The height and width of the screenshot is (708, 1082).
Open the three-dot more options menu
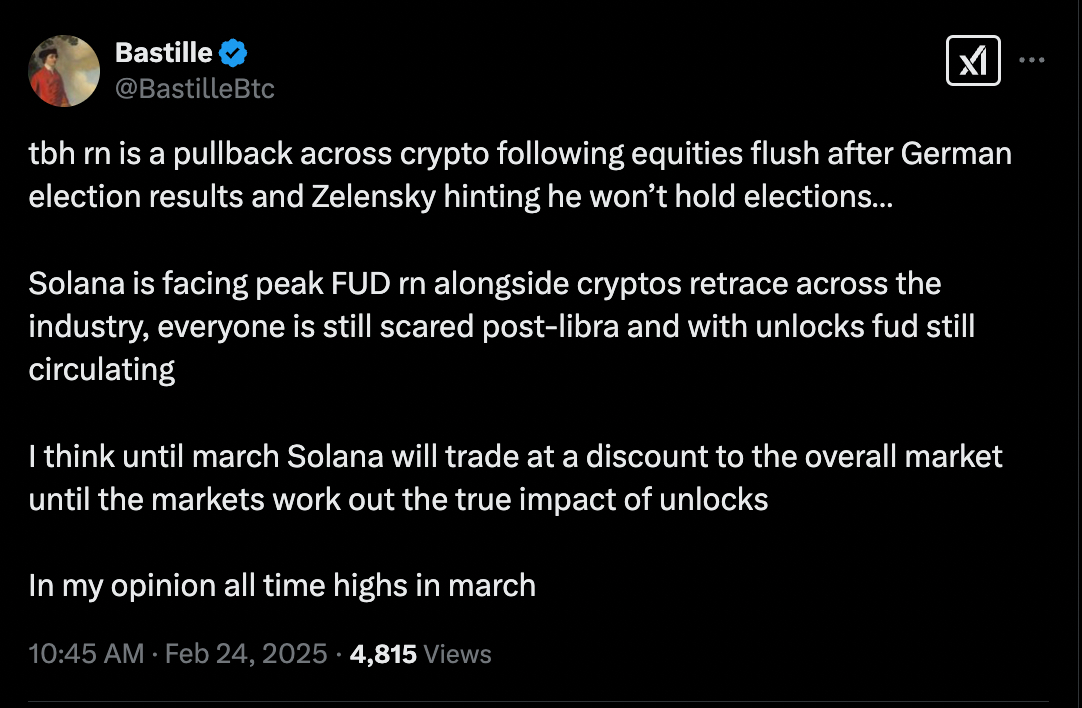(x=1031, y=60)
